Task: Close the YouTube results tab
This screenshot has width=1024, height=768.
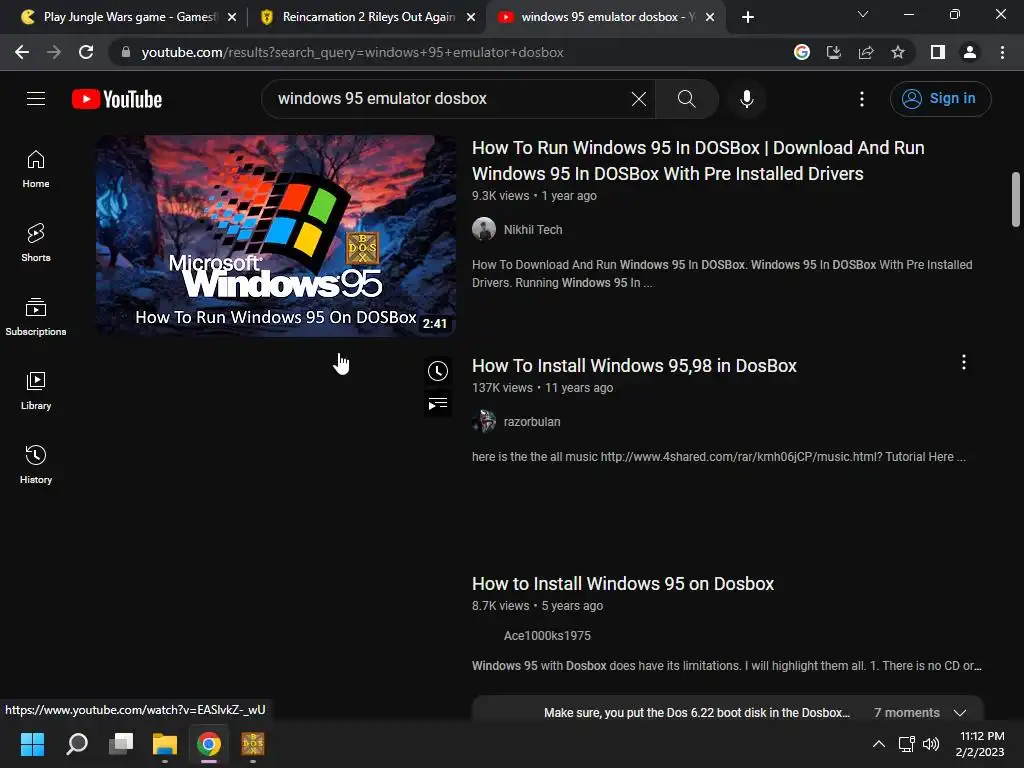Action: pyautogui.click(x=710, y=17)
